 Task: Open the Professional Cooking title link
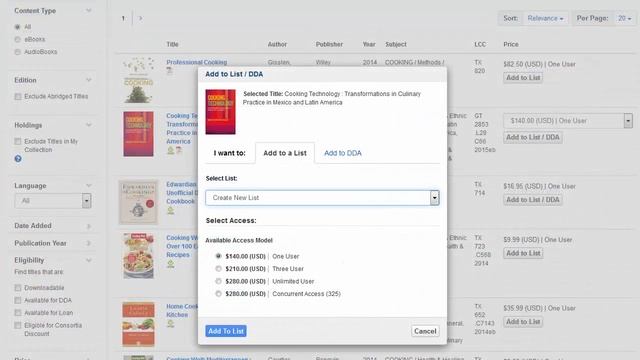196,62
